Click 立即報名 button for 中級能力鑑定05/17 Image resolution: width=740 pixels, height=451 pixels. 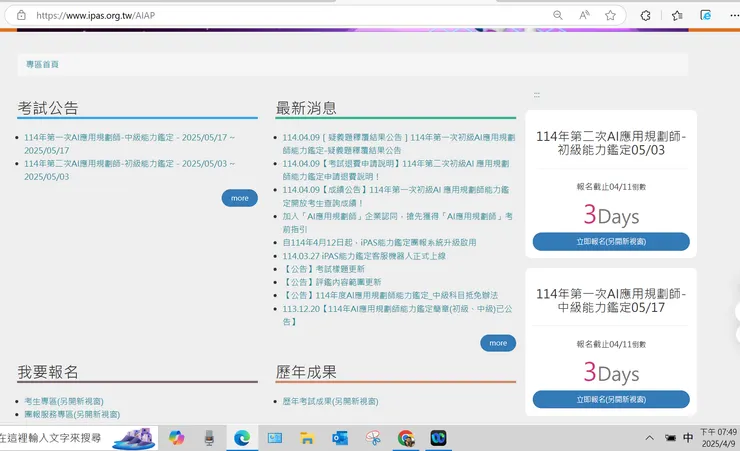[611, 399]
